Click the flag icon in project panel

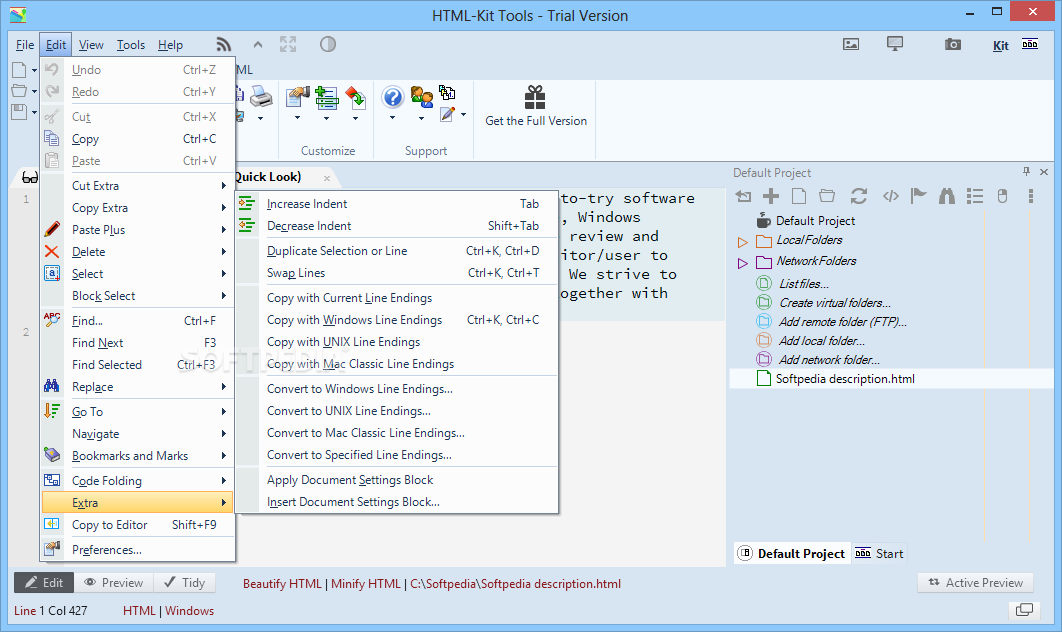pyautogui.click(x=918, y=196)
